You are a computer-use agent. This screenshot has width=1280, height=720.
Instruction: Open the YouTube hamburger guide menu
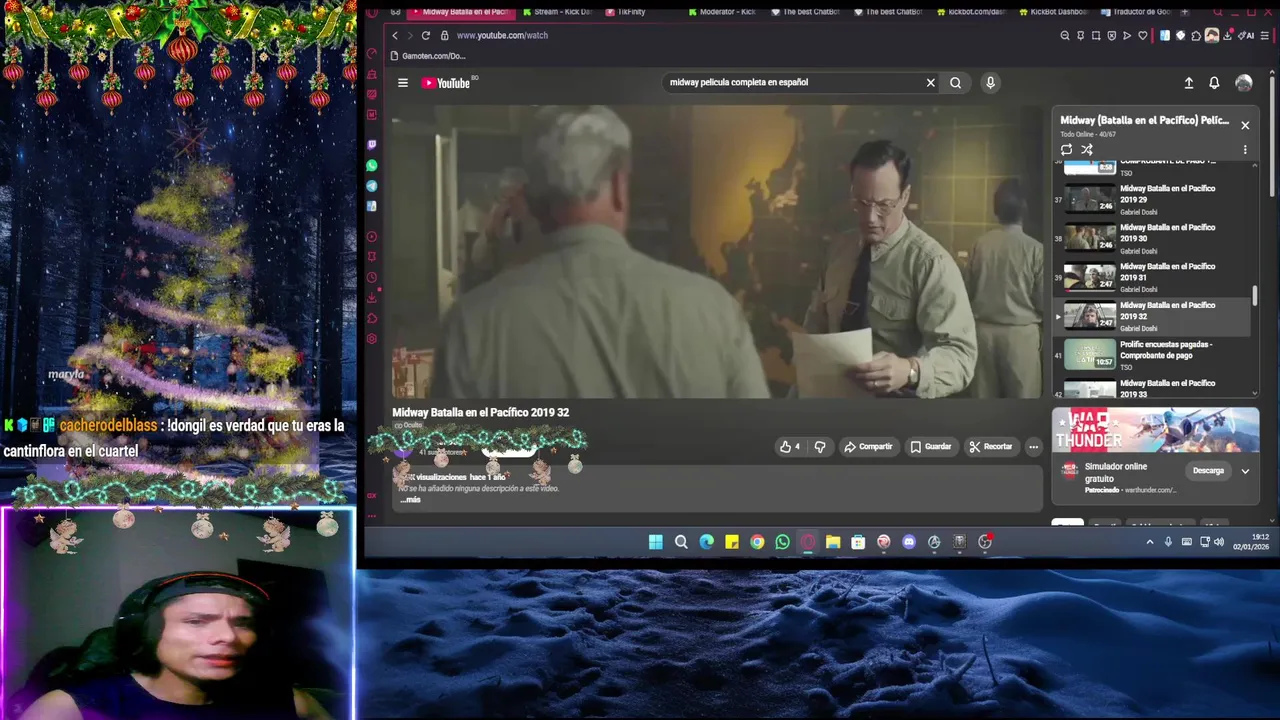(x=403, y=83)
